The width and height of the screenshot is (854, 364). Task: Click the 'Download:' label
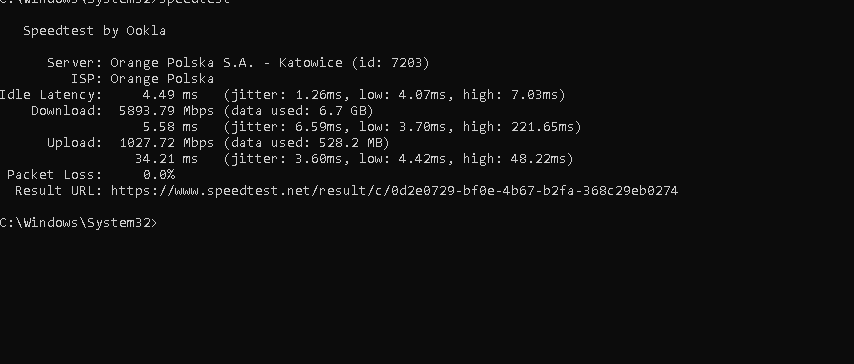[66, 111]
